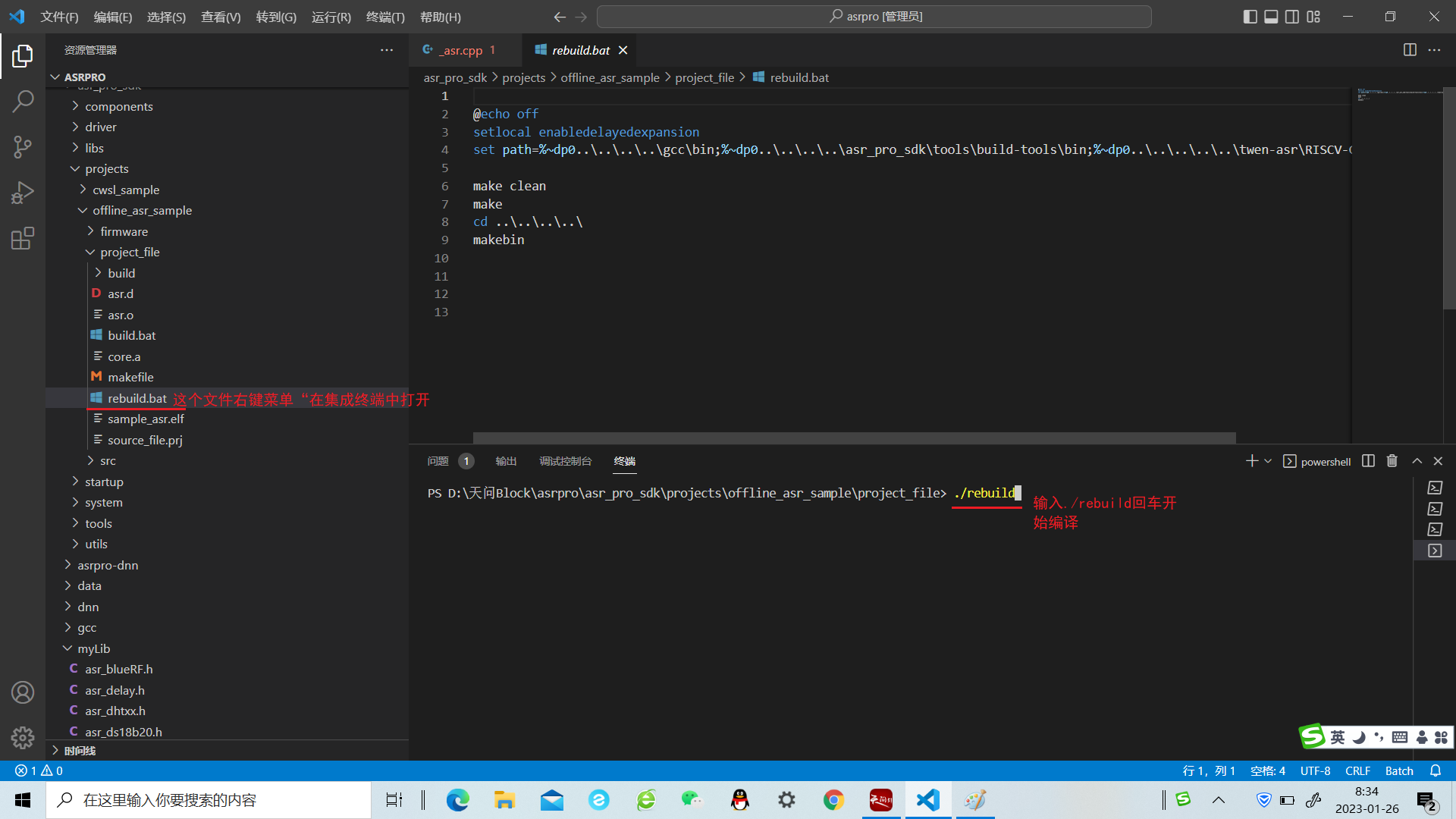The width and height of the screenshot is (1456, 819).
Task: Split the terminal panel
Action: [1368, 461]
